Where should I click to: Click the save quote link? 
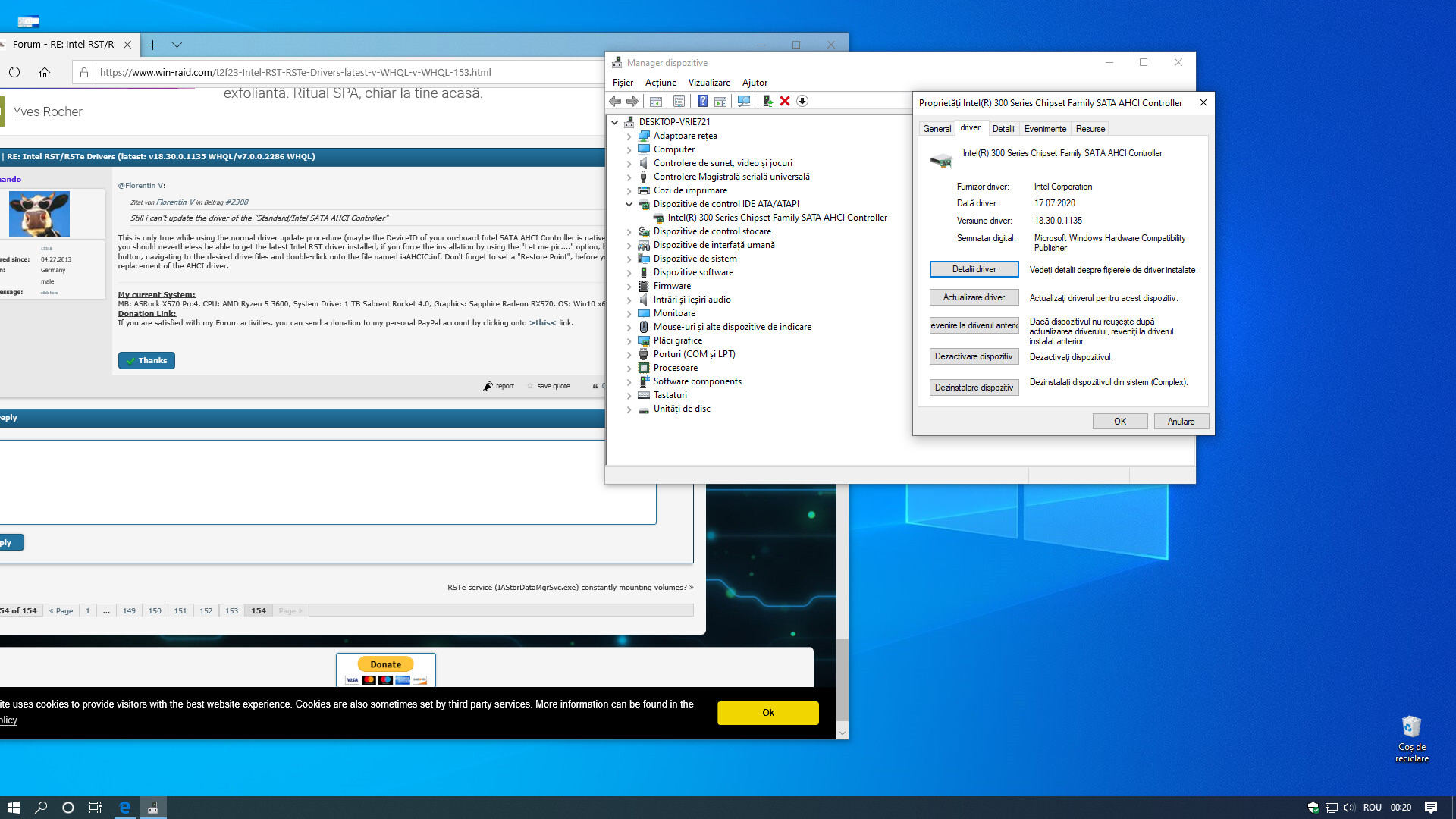(548, 386)
